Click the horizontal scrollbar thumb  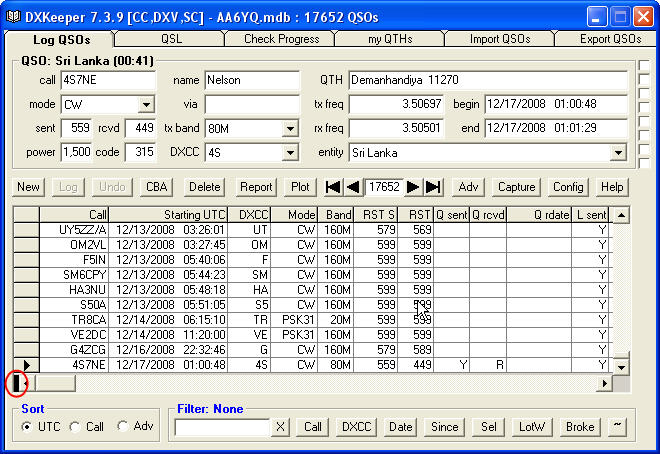coord(56,383)
